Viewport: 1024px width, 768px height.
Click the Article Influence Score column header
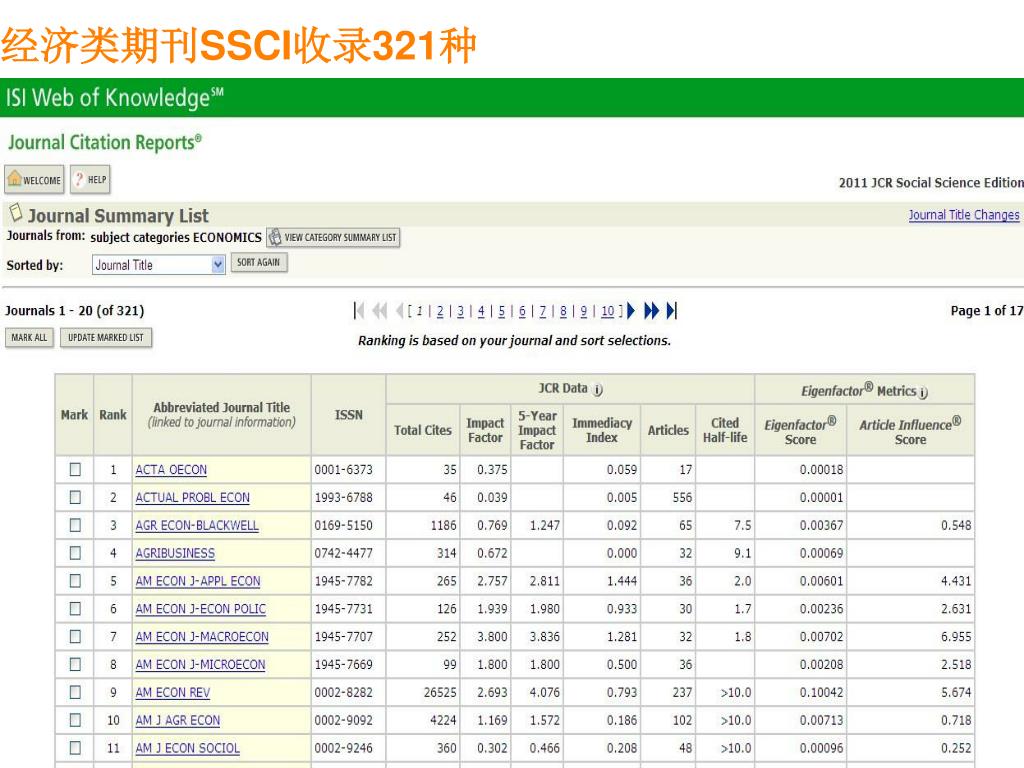coord(910,431)
